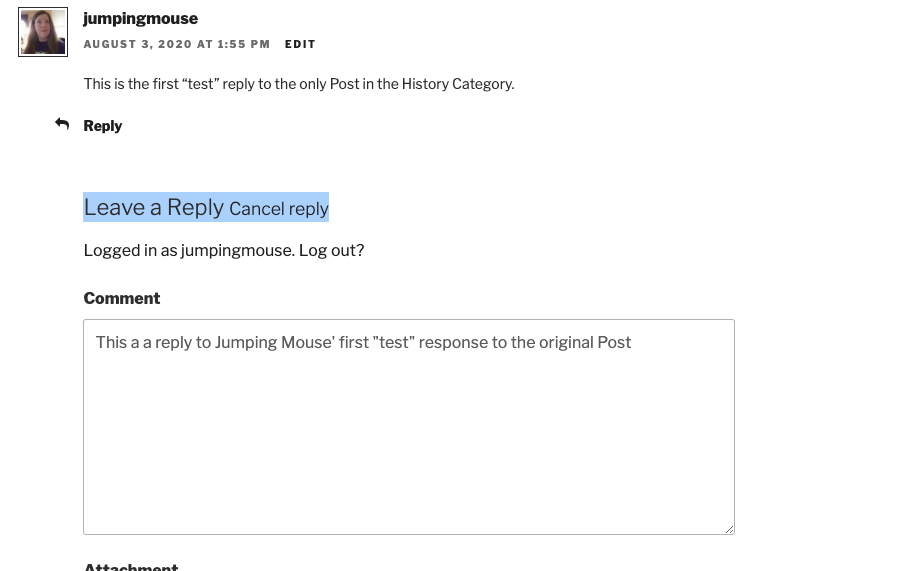The height and width of the screenshot is (571, 898).
Task: Click the Attachment label at the bottom
Action: pyautogui.click(x=131, y=566)
